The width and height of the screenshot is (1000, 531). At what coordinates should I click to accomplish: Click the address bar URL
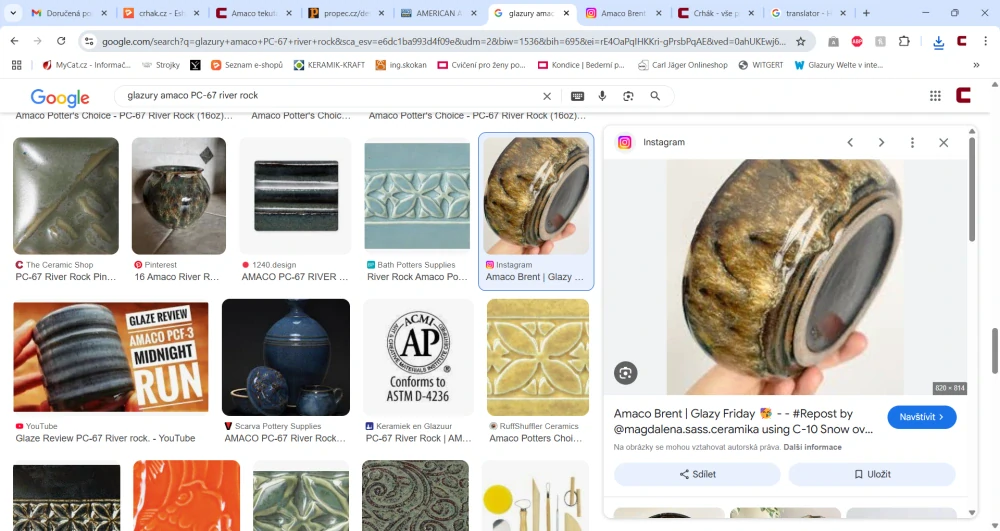(x=444, y=41)
